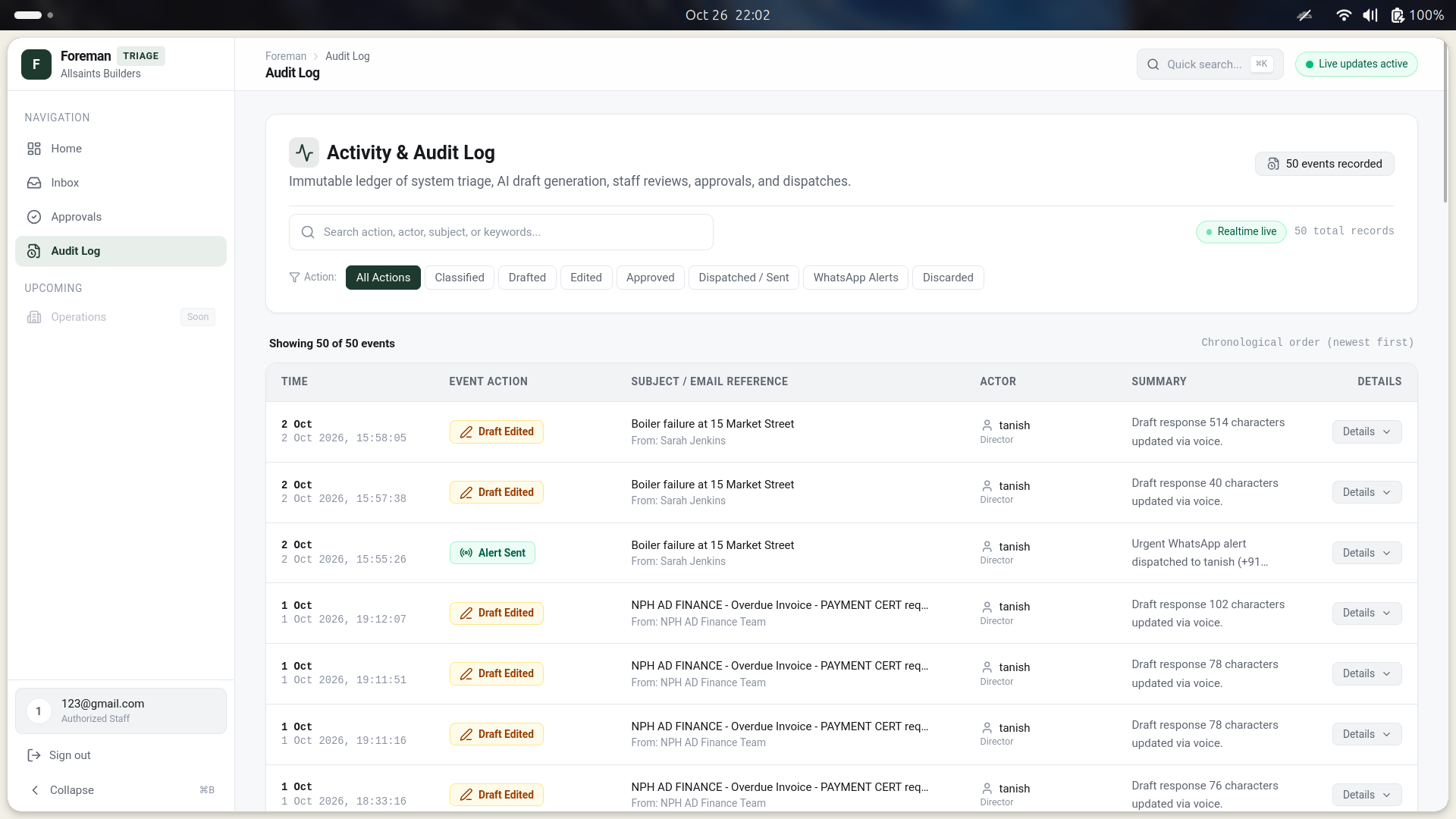Click the search action, actor, subject field
The width and height of the screenshot is (1456, 819).
[500, 232]
